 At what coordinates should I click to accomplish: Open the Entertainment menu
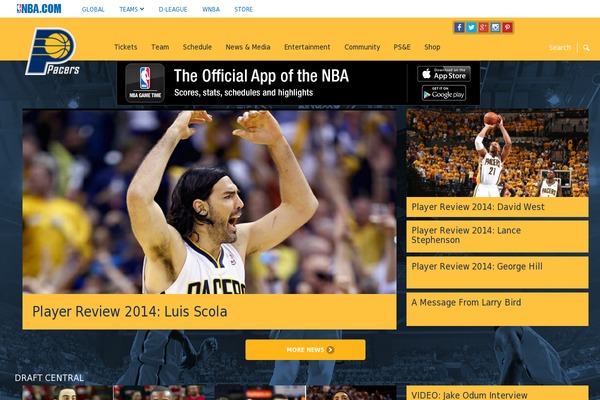point(307,47)
